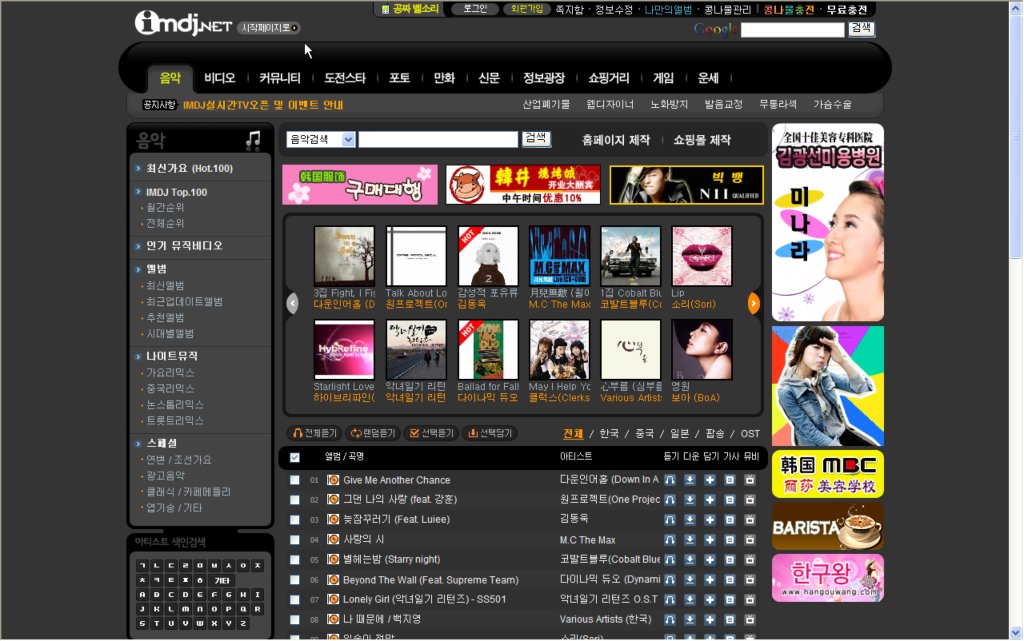Open the music video icon for track 05
The width and height of the screenshot is (1024, 641).
(x=750, y=559)
